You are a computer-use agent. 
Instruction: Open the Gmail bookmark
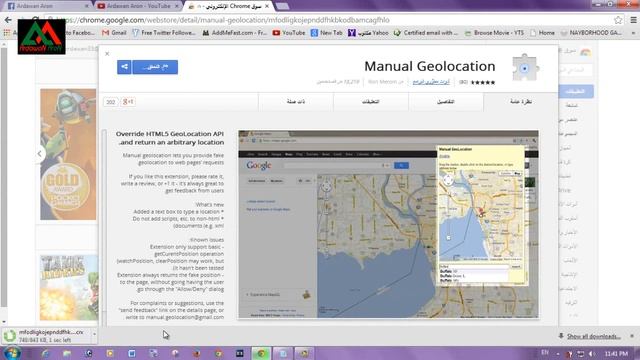(114, 33)
